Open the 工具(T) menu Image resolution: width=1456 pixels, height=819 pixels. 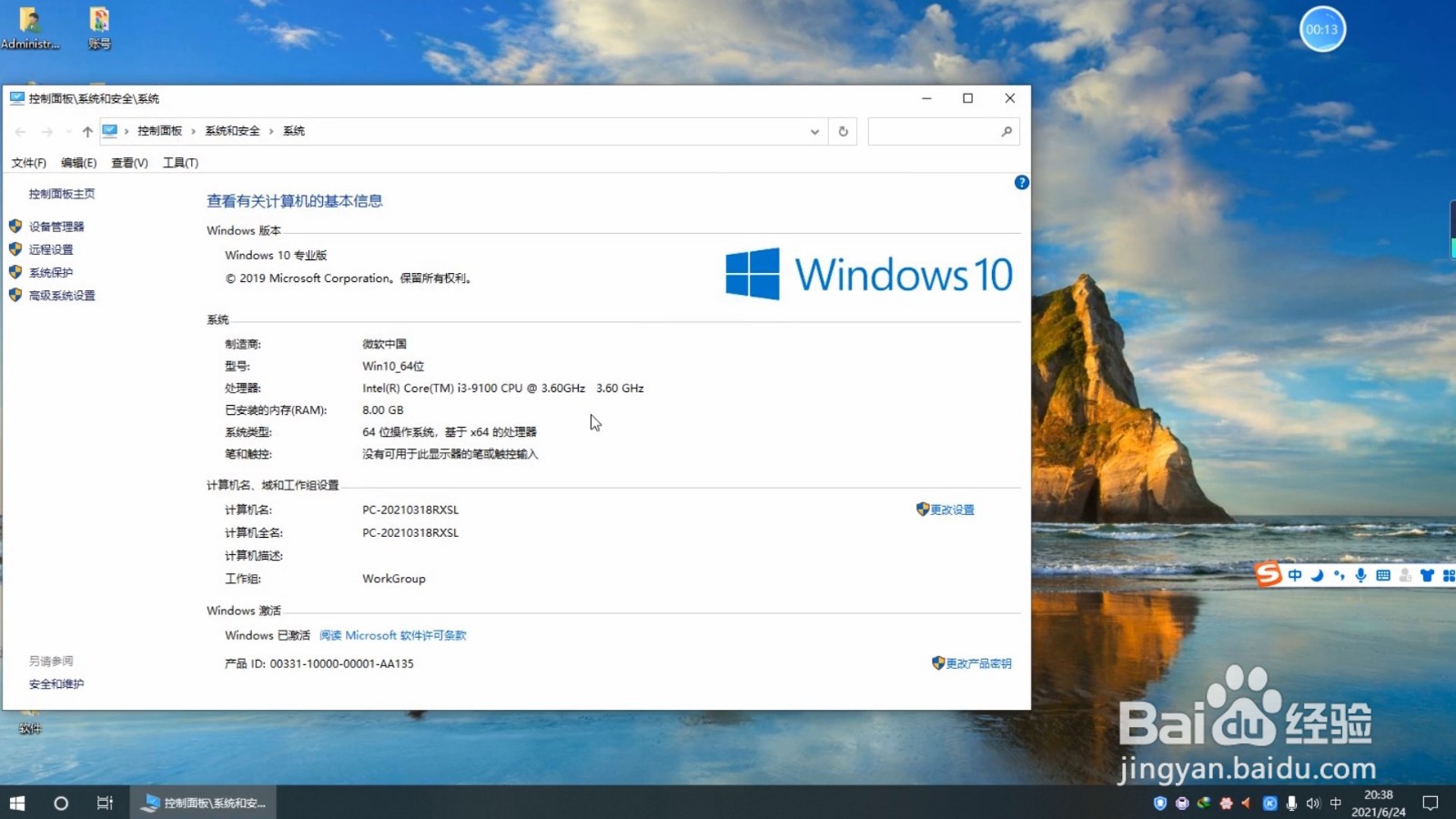[180, 163]
